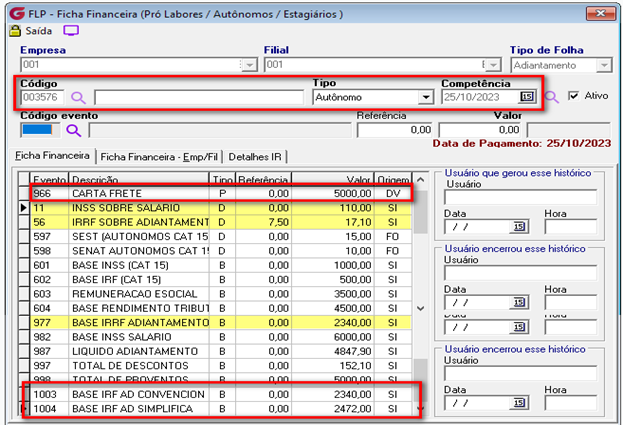The height and width of the screenshot is (425, 623).
Task: Select the INSS SOBRE SALARIO row
Action: click(221, 208)
